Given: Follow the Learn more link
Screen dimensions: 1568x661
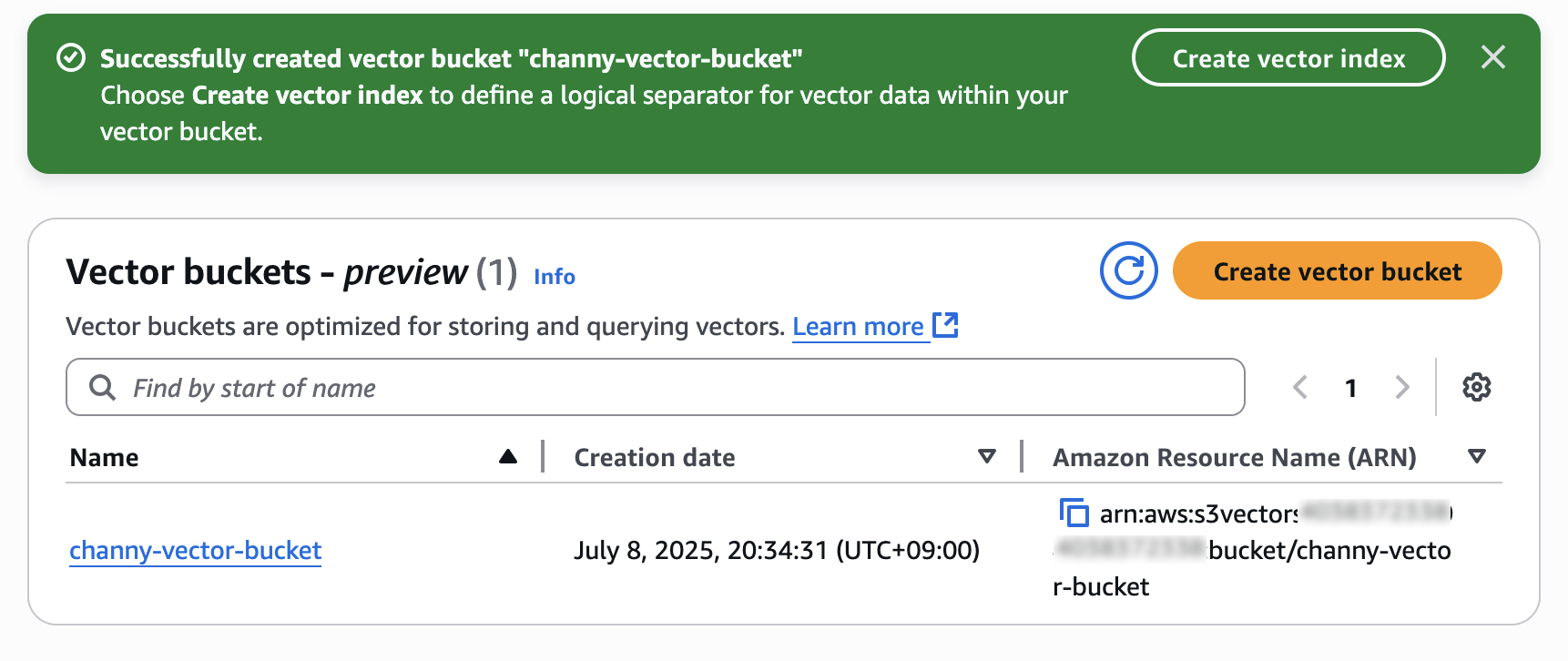Looking at the screenshot, I should (859, 326).
